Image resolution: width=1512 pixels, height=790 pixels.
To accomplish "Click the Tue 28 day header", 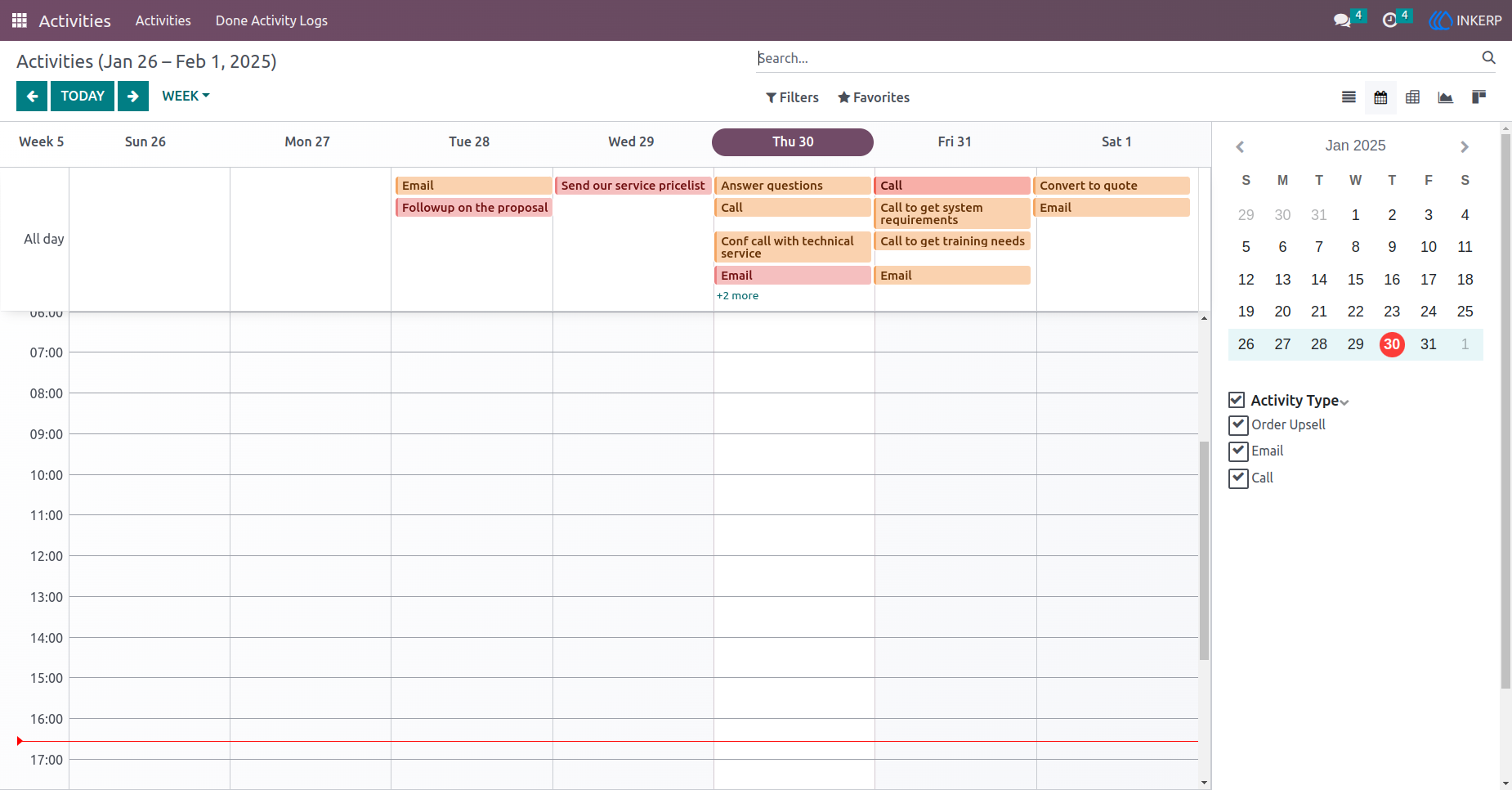I will (x=469, y=141).
